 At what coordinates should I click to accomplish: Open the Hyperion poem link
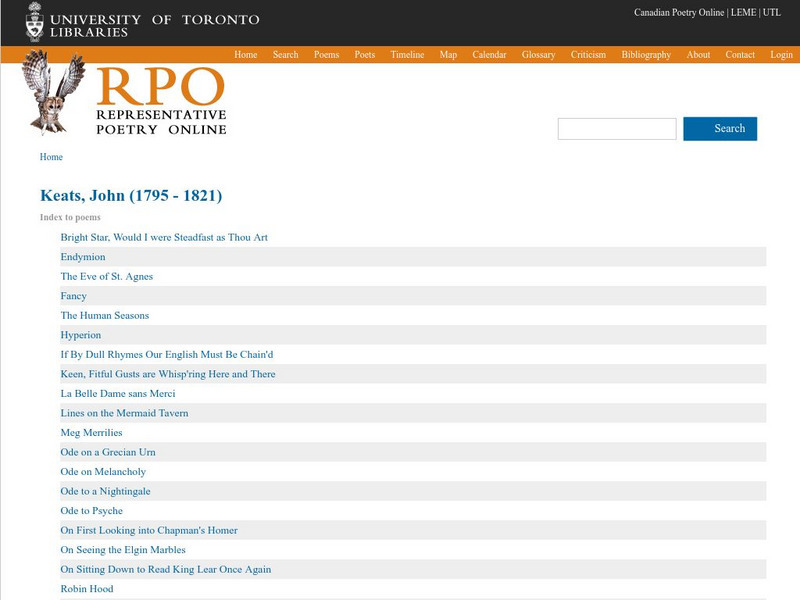(81, 335)
